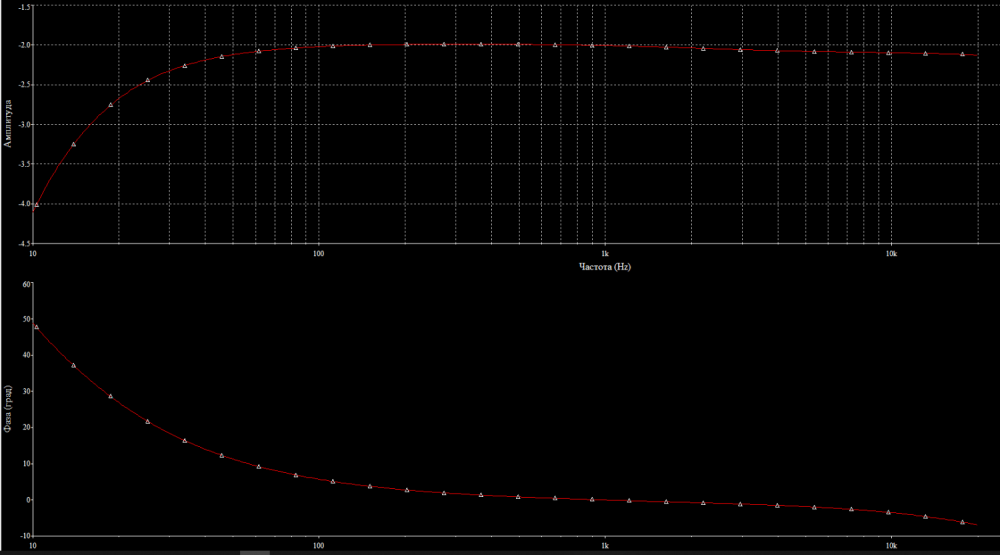Click the first triangle marker on amplitude curve
1000x555 pixels.
point(37,204)
